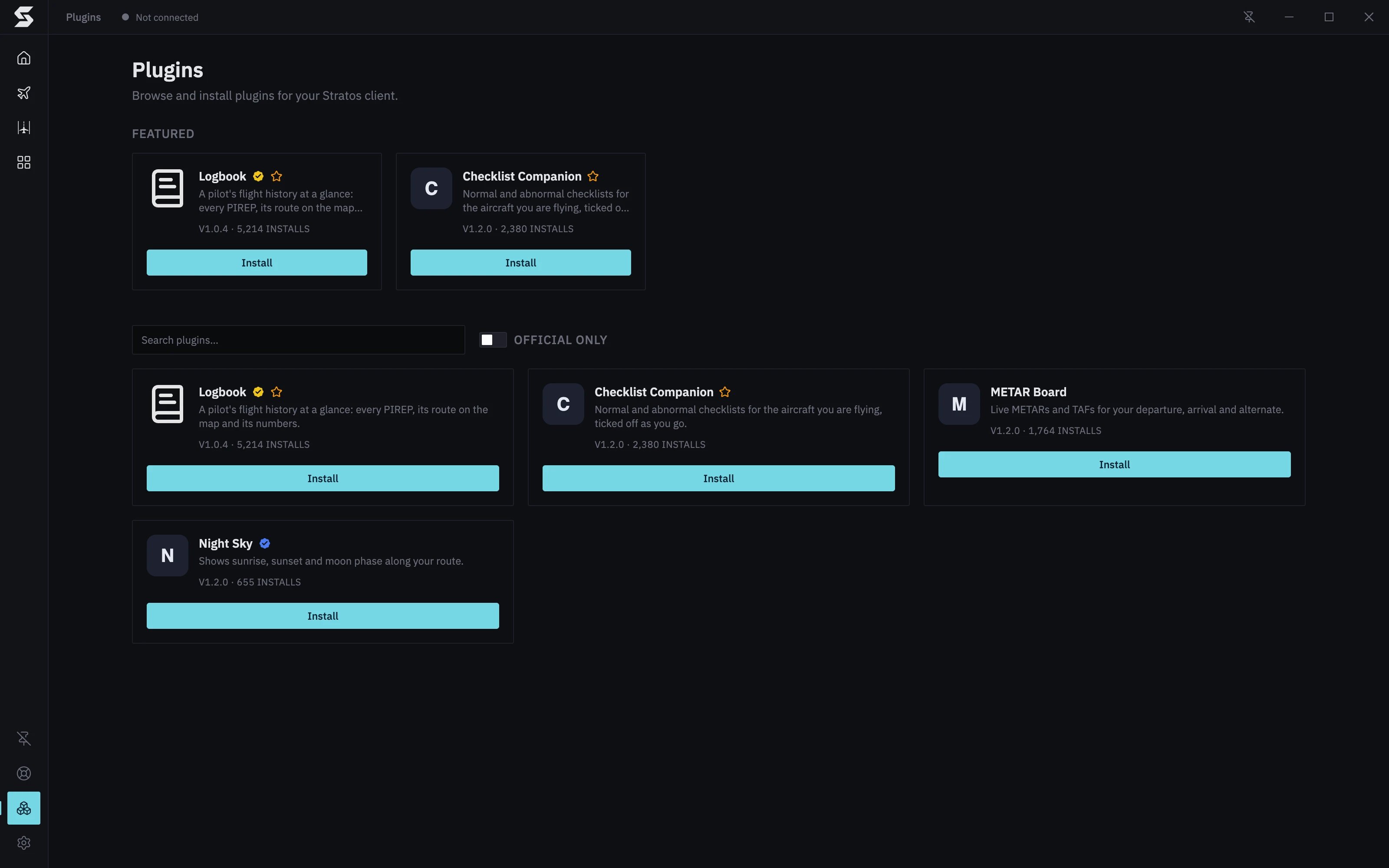Install the Featured Logbook plugin
1389x868 pixels.
pos(257,262)
